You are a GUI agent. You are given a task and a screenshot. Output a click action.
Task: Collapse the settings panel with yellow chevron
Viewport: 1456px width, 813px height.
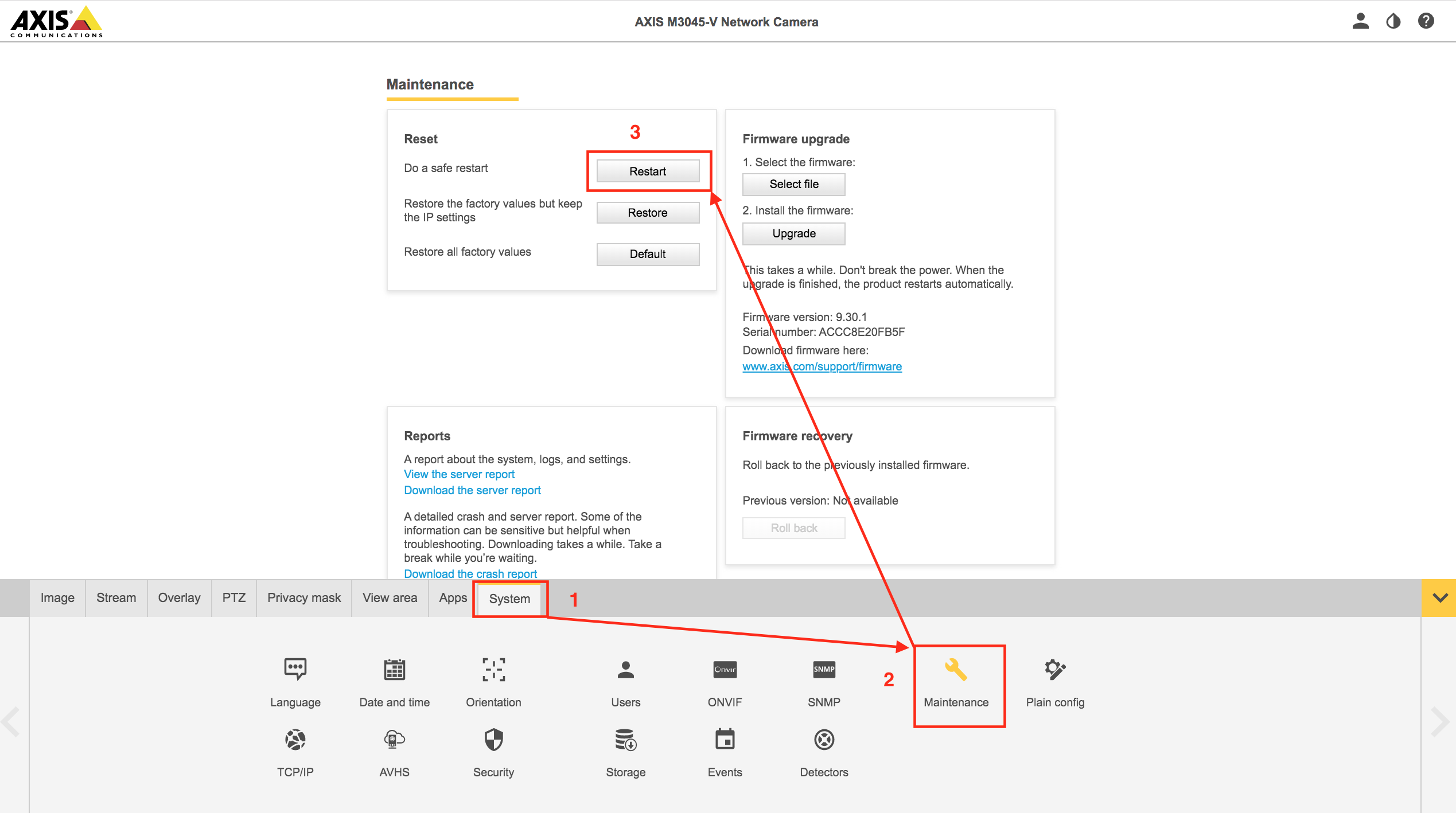coord(1439,598)
